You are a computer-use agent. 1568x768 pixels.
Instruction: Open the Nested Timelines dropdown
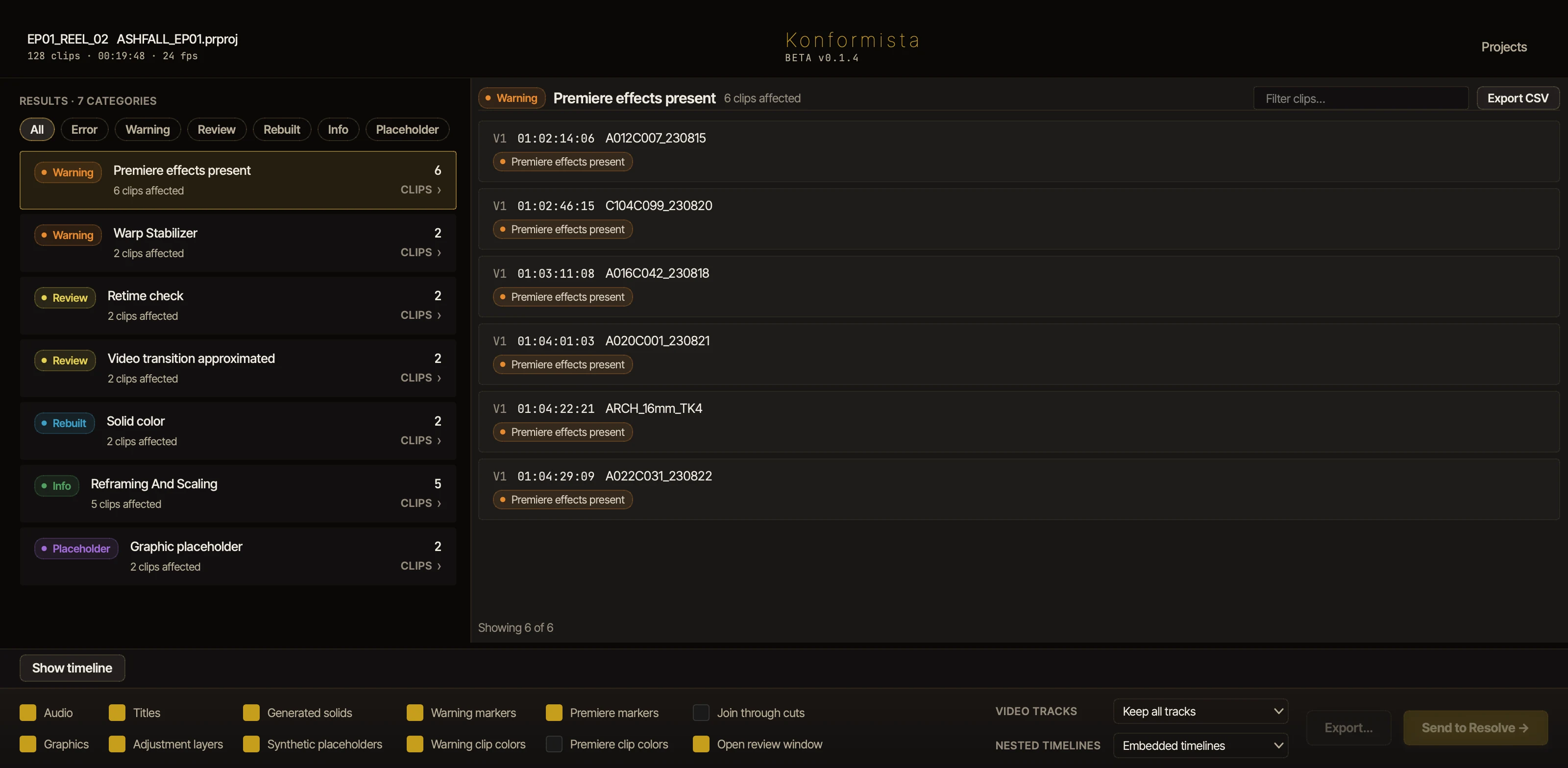1200,745
